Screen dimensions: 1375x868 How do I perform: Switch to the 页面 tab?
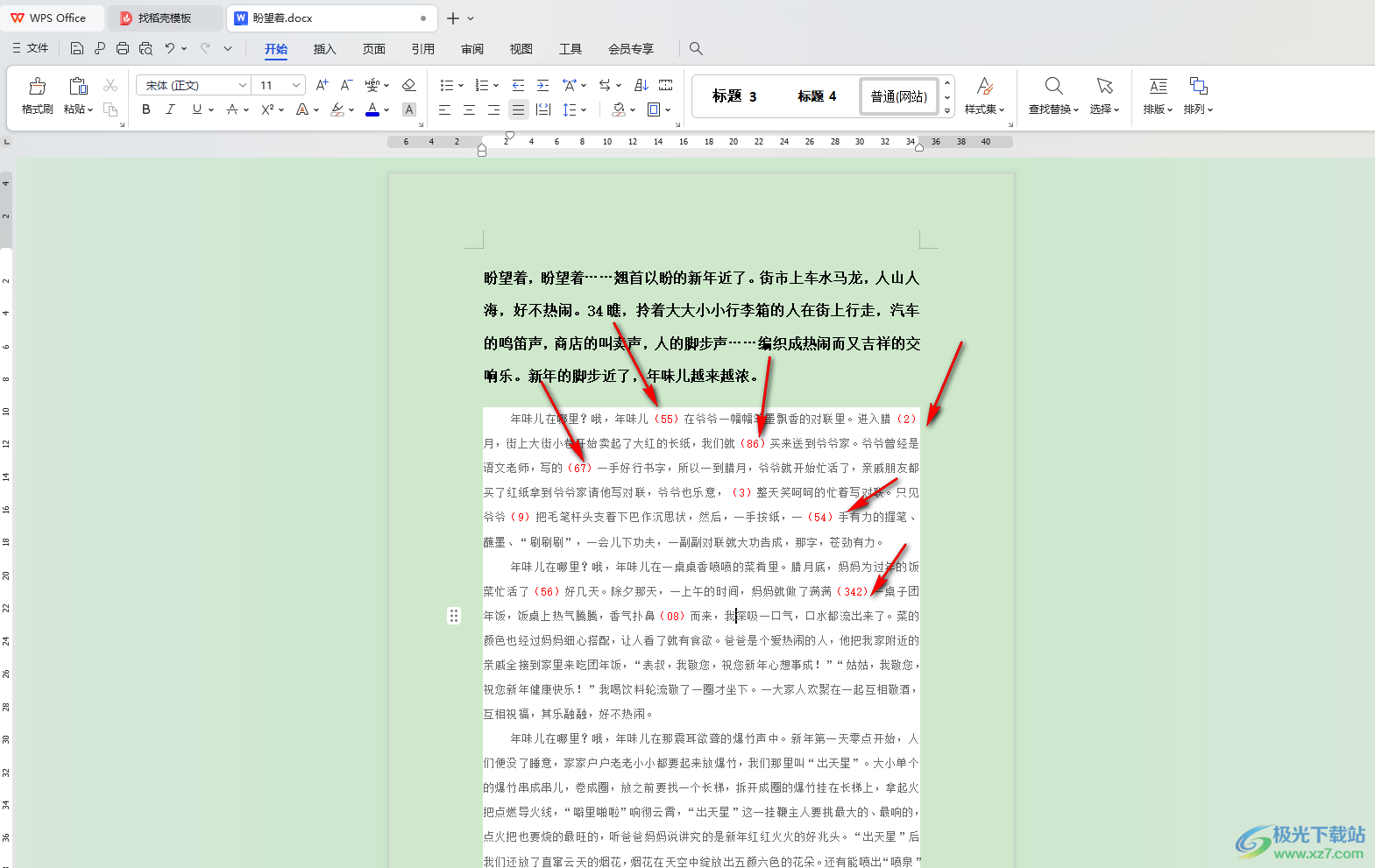(374, 49)
